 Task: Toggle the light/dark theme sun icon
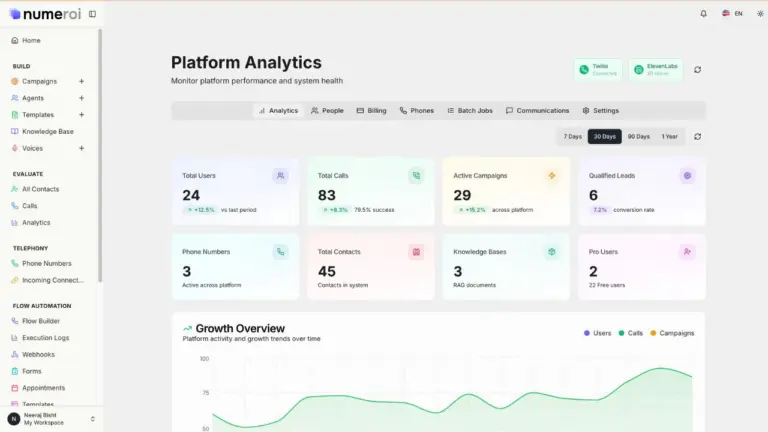coord(759,14)
